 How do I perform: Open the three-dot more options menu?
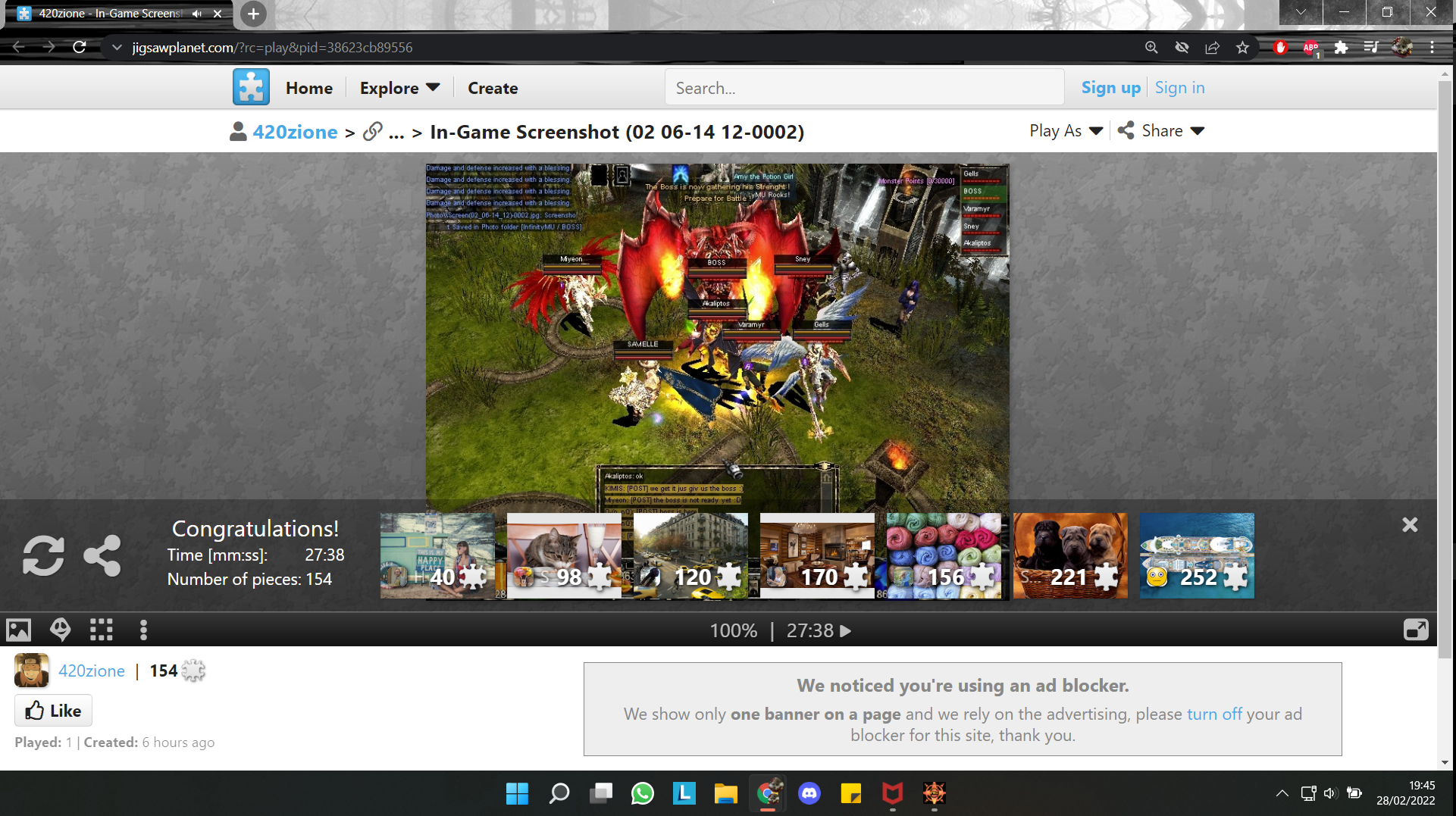point(143,630)
